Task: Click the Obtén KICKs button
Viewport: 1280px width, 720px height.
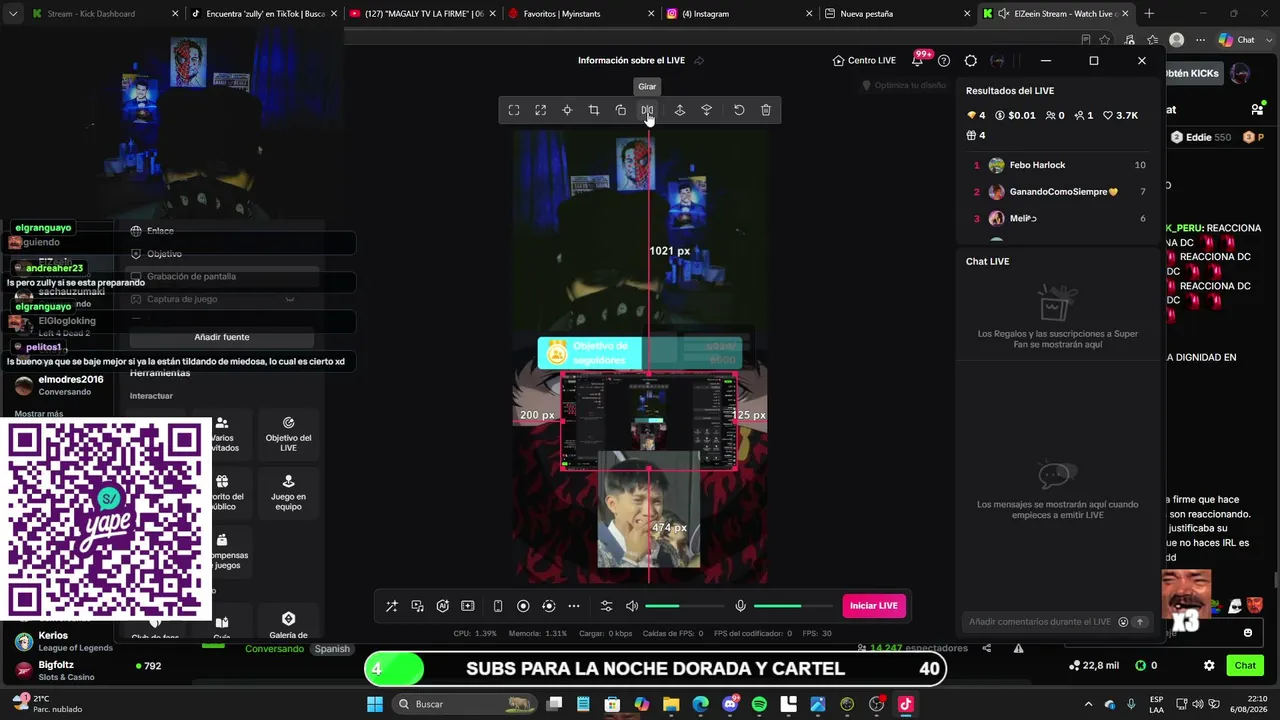Action: coord(1193,73)
